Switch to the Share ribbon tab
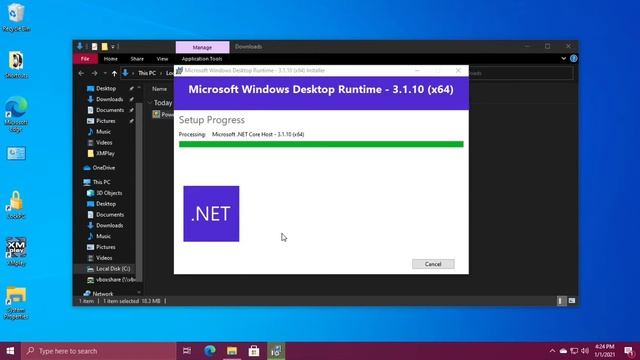640x360 pixels. (x=137, y=59)
